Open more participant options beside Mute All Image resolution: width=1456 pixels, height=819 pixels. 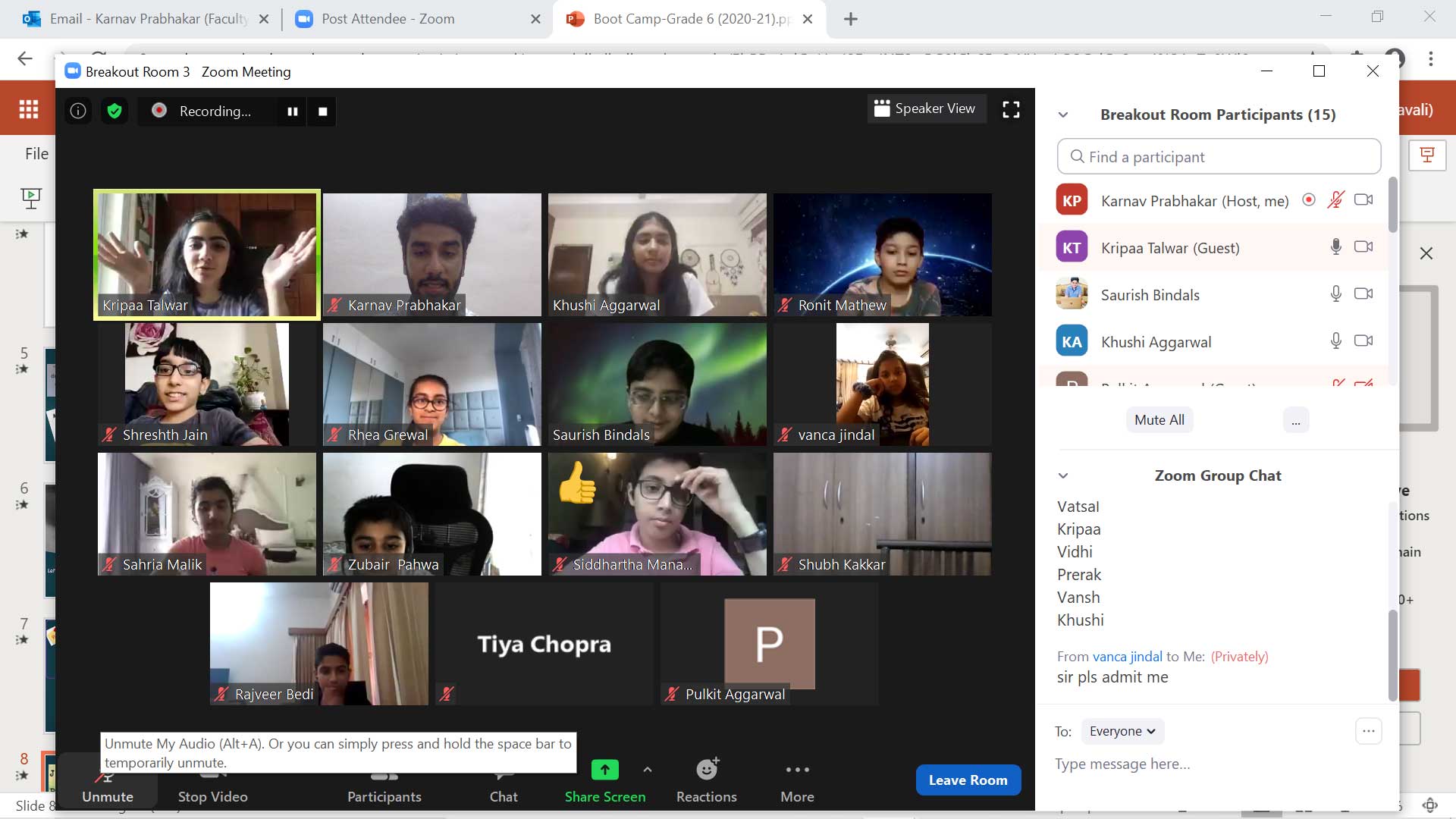pos(1296,420)
